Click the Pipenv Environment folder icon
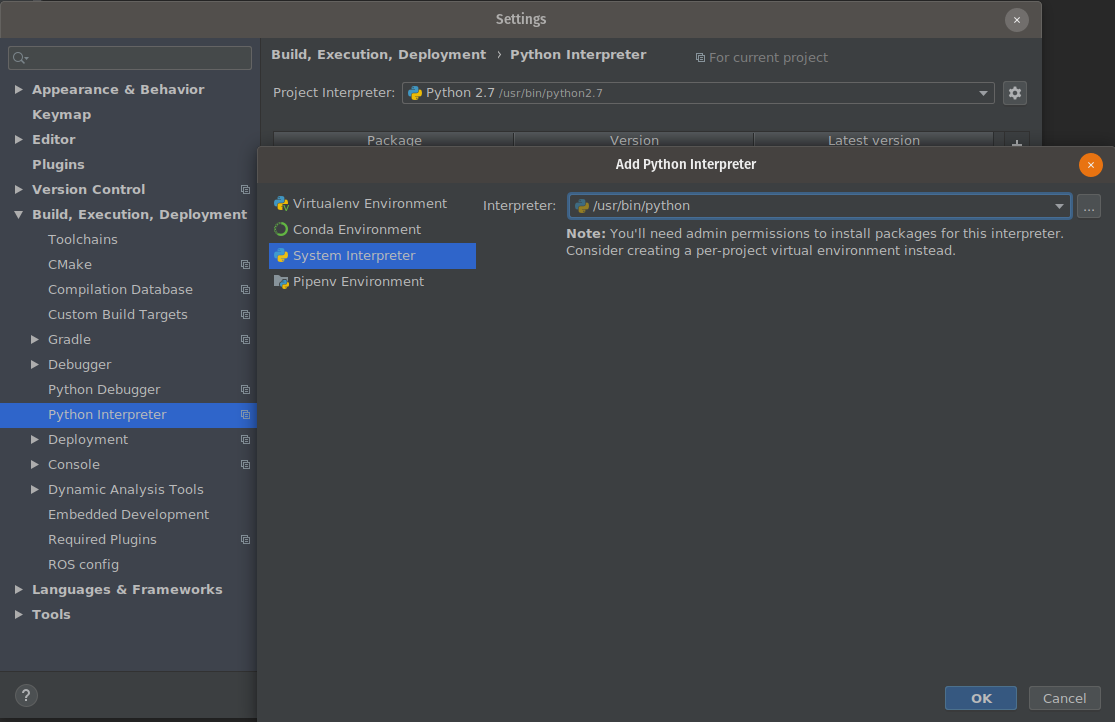Screen dimensions: 1115x722 [282, 282]
